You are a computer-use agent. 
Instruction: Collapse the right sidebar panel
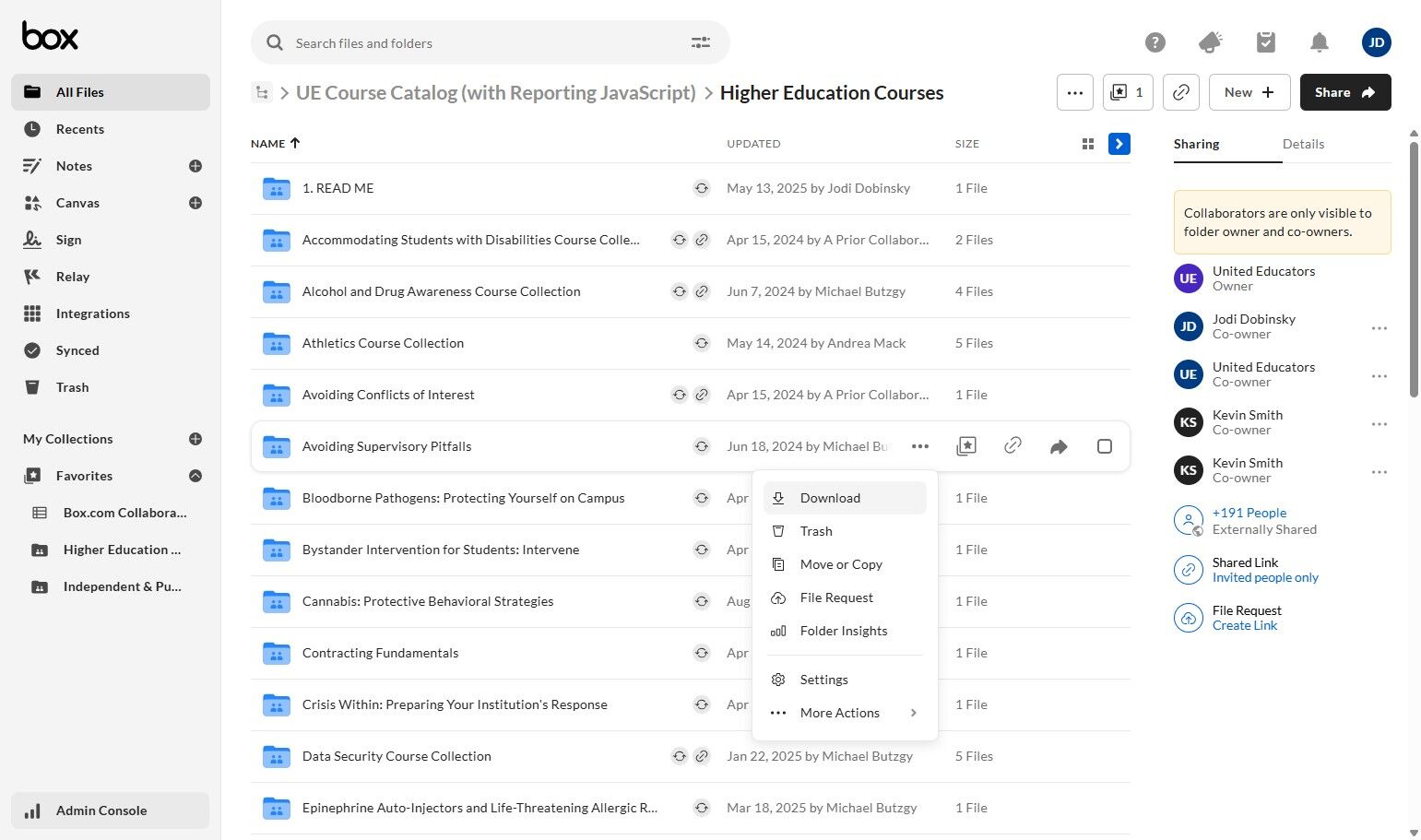pos(1119,144)
